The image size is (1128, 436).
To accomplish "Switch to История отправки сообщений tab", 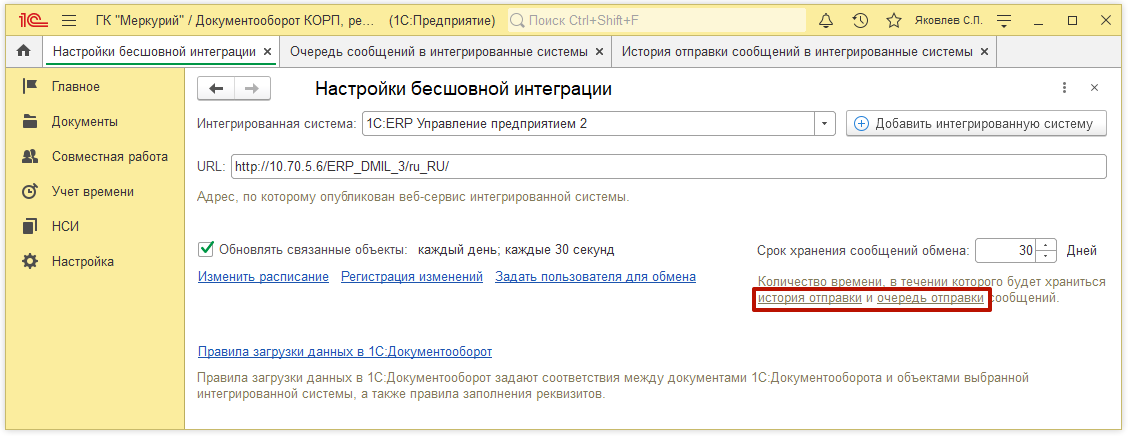I will coord(797,52).
